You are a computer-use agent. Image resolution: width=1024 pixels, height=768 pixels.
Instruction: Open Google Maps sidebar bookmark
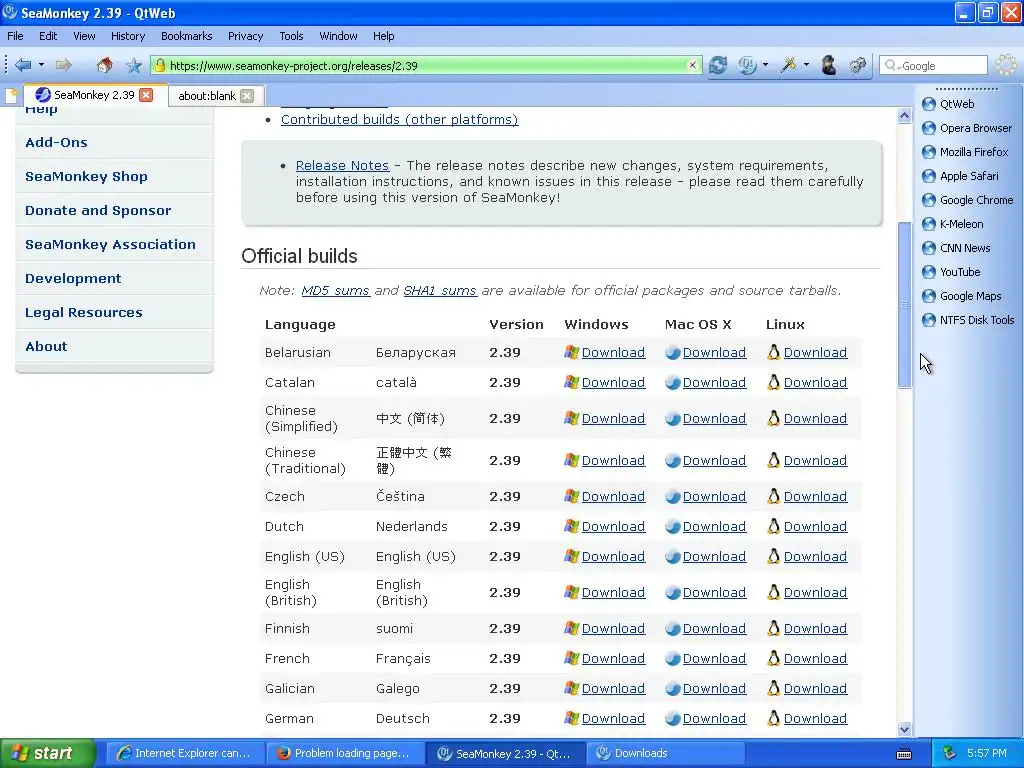961,296
